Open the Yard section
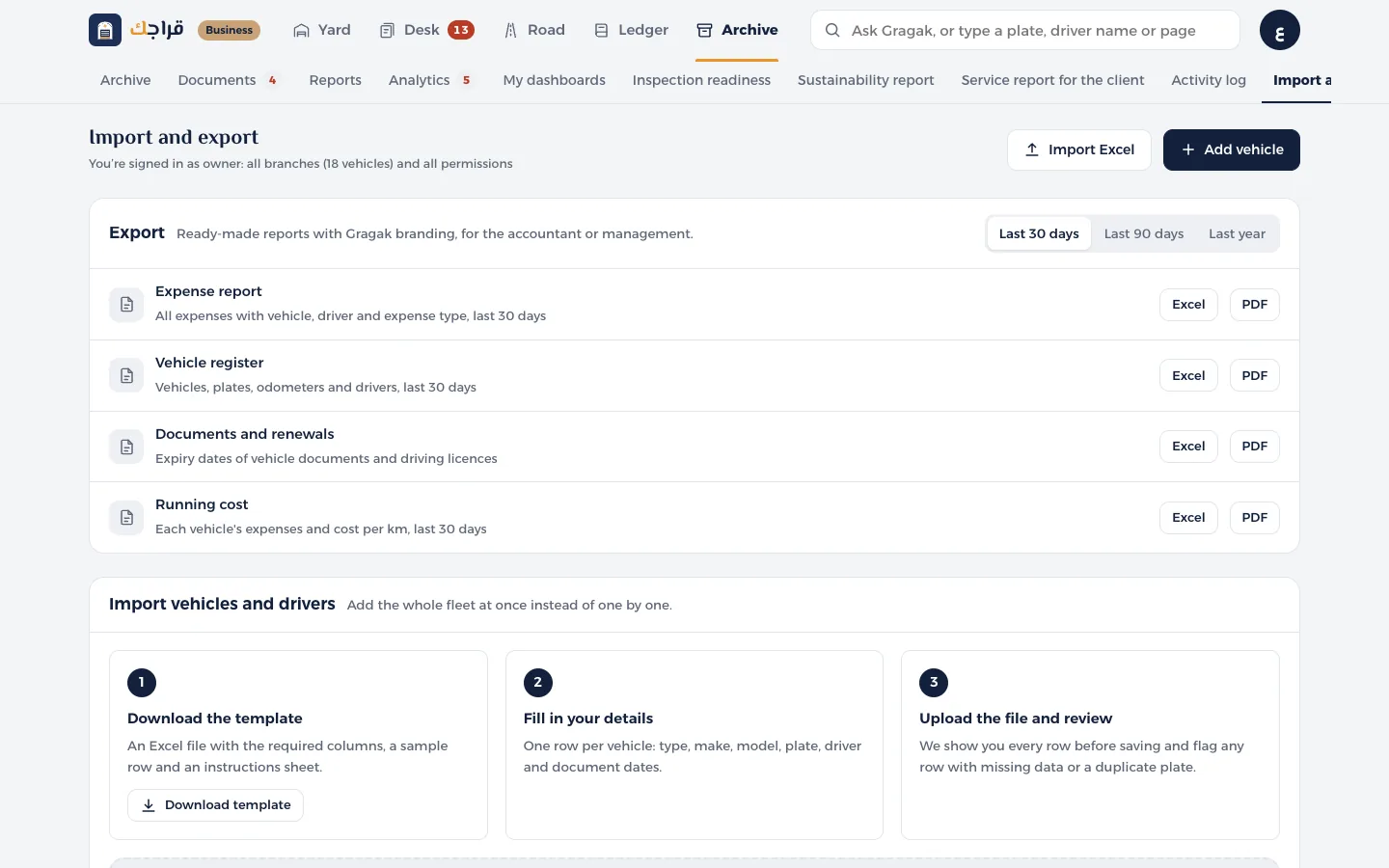 point(322,30)
